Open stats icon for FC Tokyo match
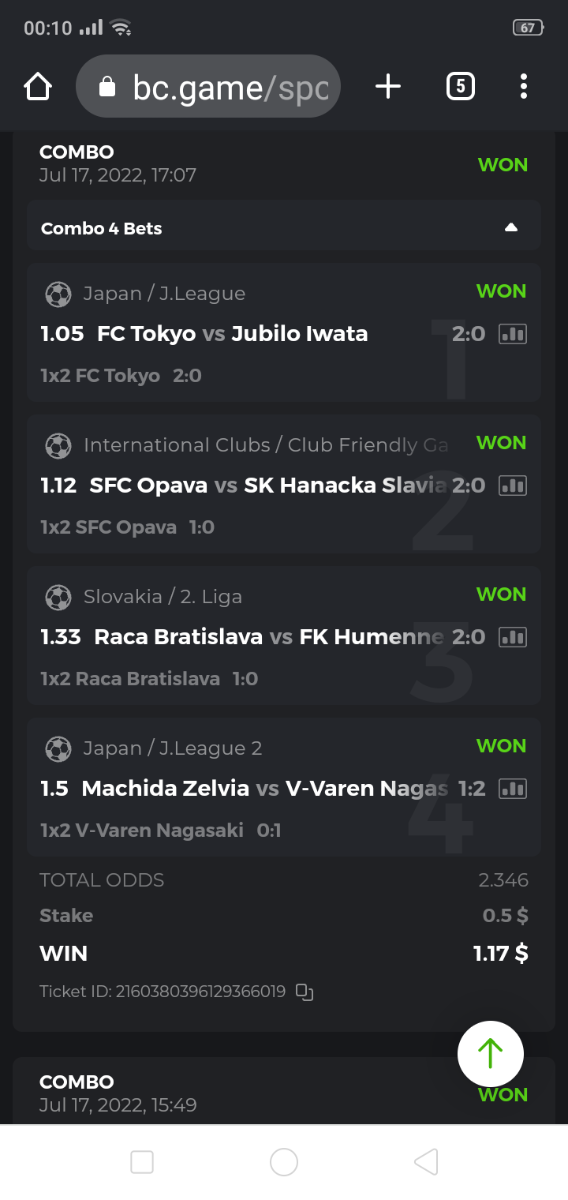 pos(512,334)
